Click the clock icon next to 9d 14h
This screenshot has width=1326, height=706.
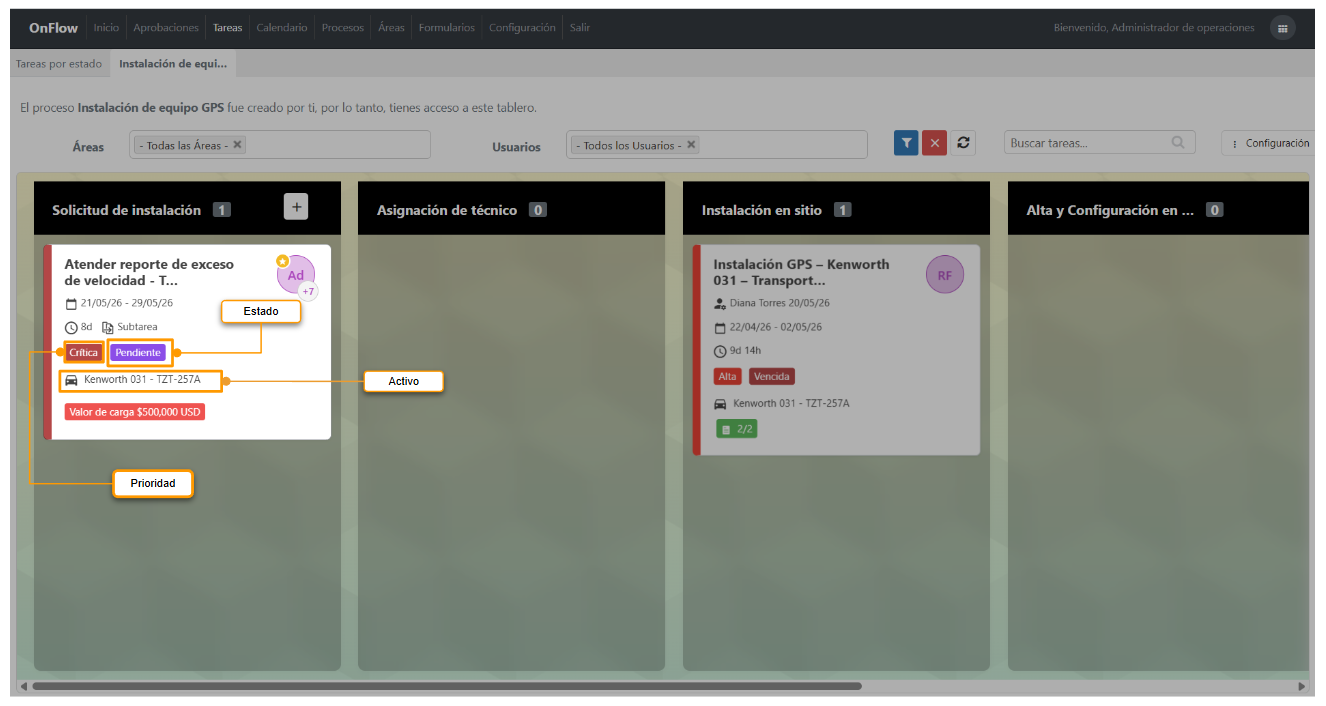pyautogui.click(x=720, y=351)
